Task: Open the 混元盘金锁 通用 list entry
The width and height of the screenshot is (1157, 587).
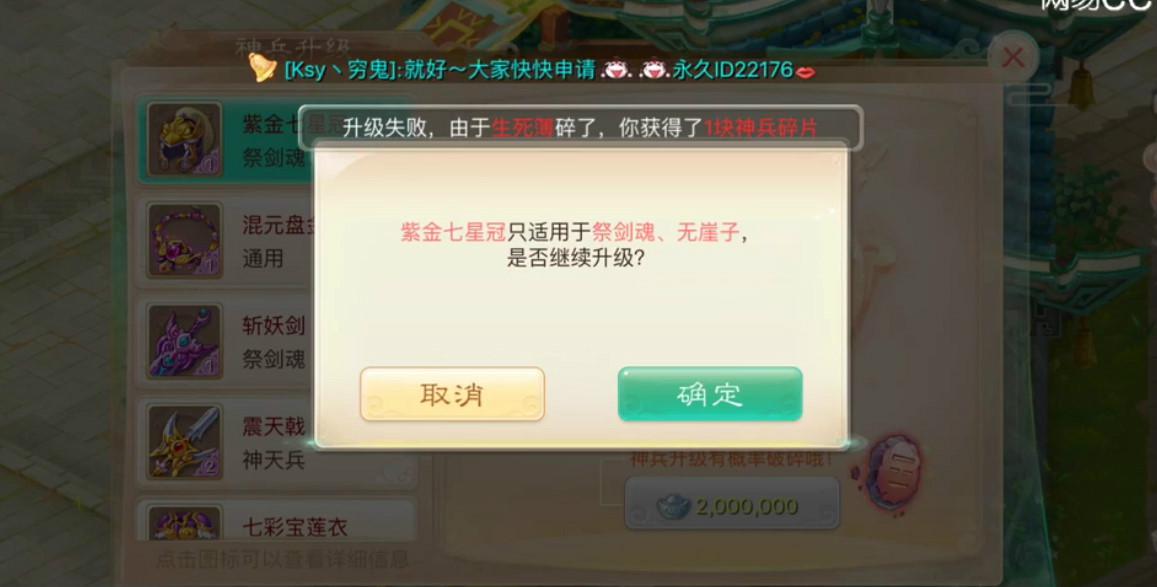Action: click(277, 240)
